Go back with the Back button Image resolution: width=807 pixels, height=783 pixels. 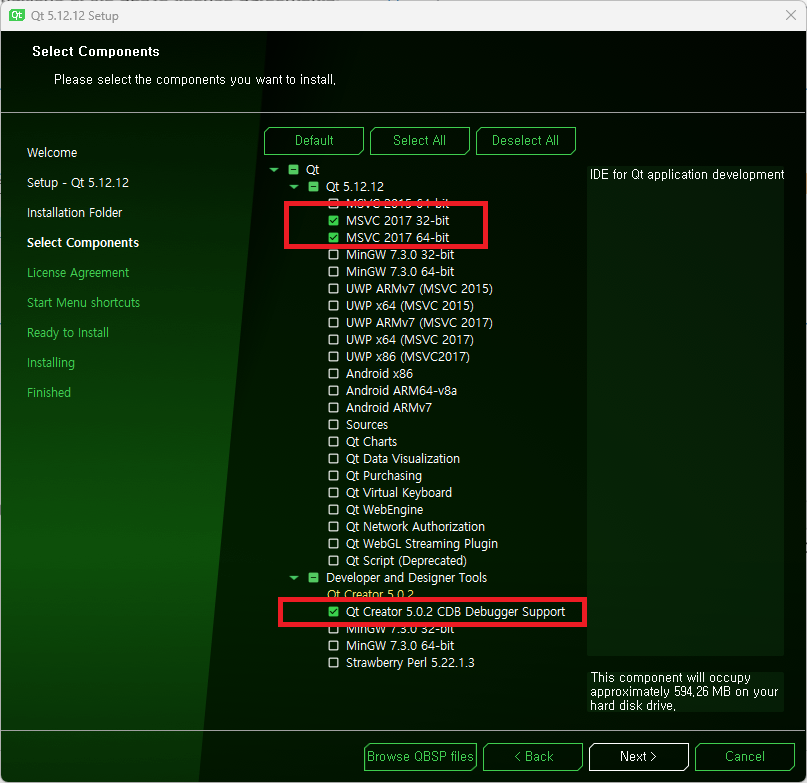point(533,756)
